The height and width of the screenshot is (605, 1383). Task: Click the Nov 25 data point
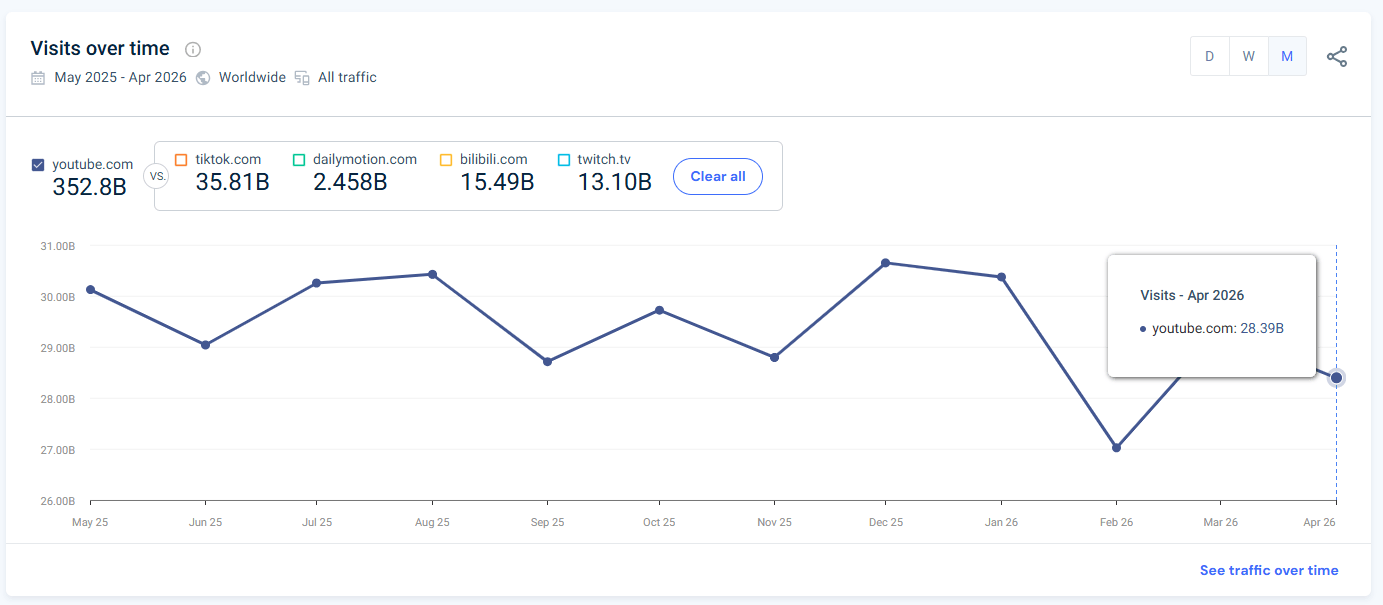point(774,357)
